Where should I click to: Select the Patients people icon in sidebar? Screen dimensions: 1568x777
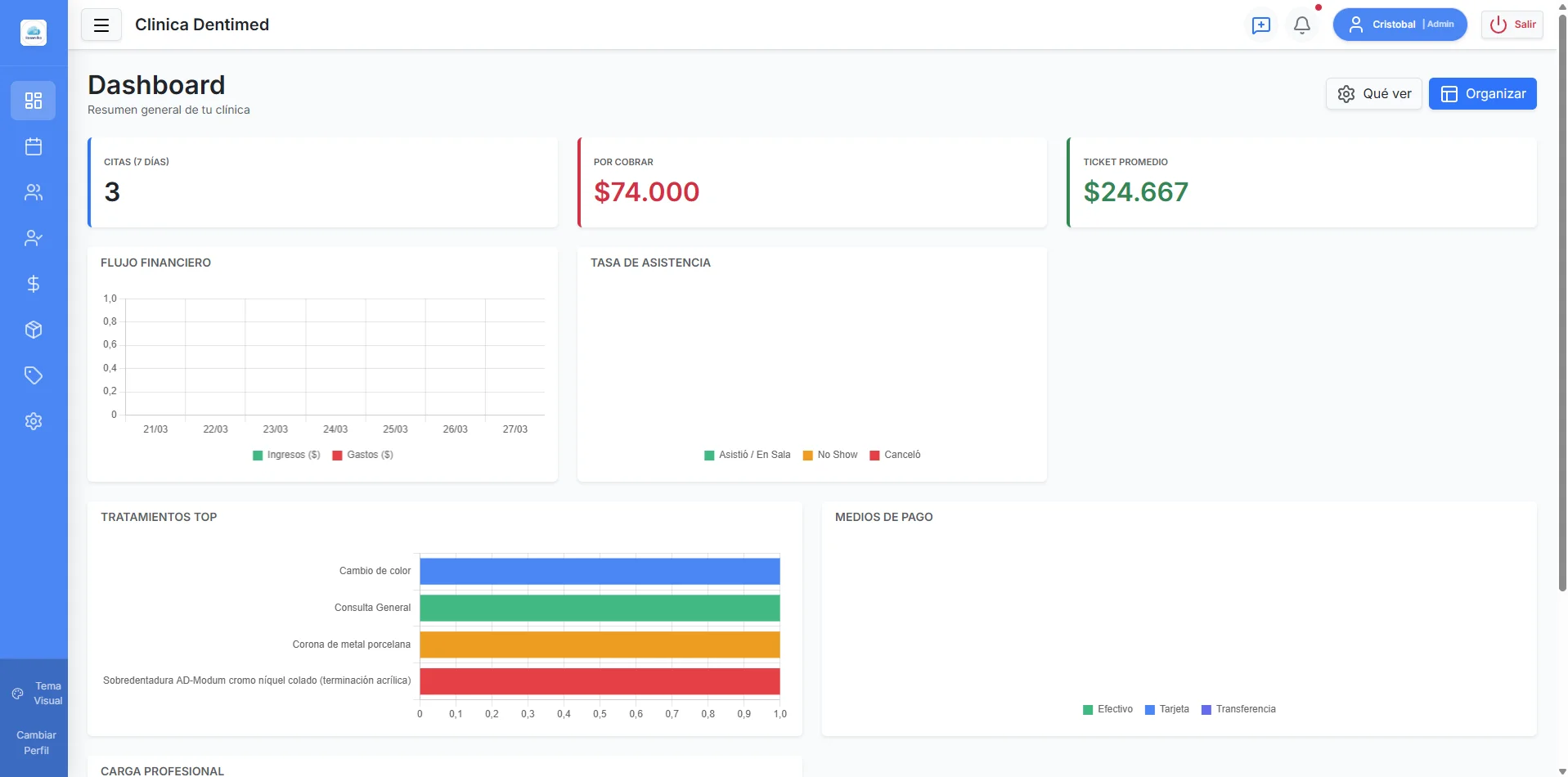33,192
